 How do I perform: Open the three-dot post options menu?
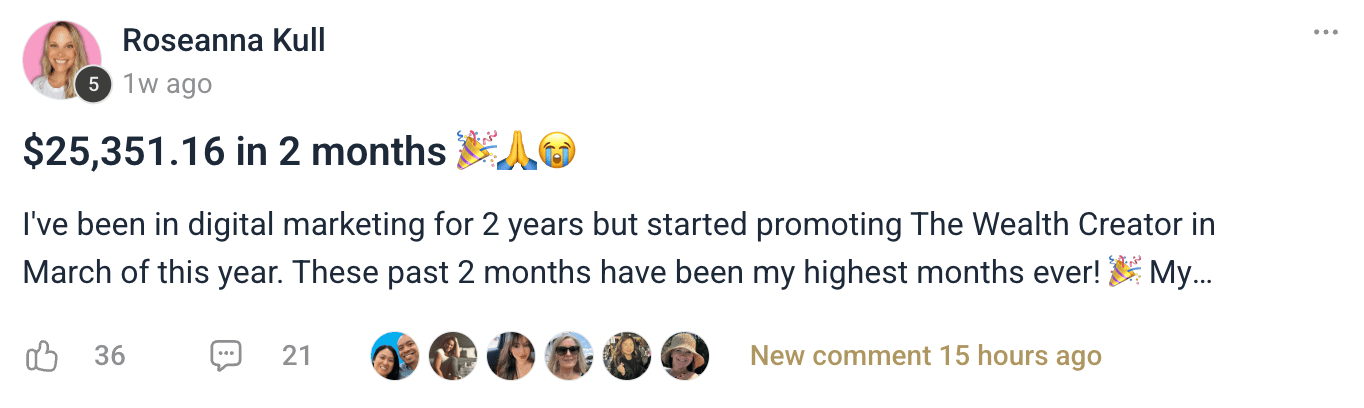tap(1326, 33)
